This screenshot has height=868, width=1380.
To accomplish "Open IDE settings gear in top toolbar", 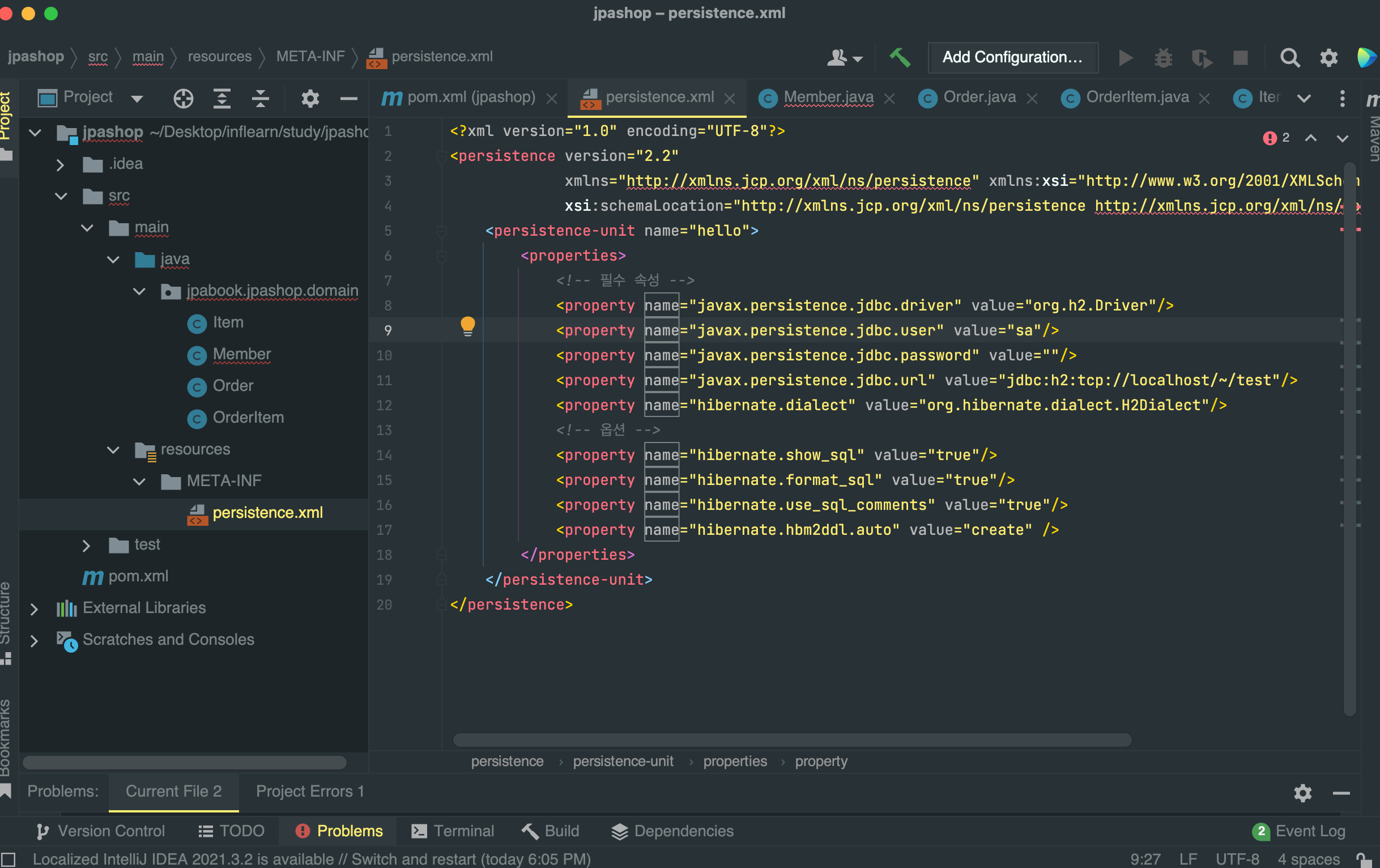I will [x=1329, y=58].
